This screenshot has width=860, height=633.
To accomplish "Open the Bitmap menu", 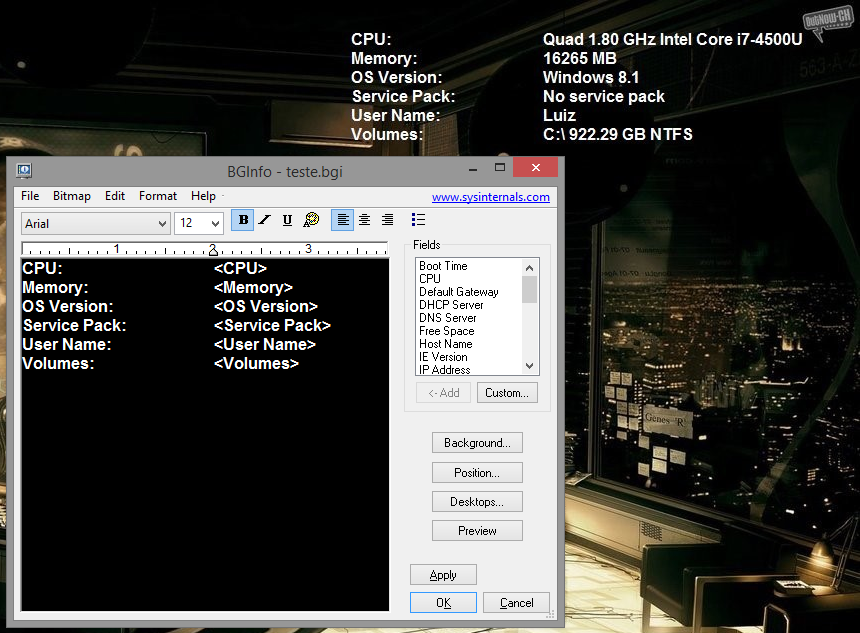I will coord(72,196).
